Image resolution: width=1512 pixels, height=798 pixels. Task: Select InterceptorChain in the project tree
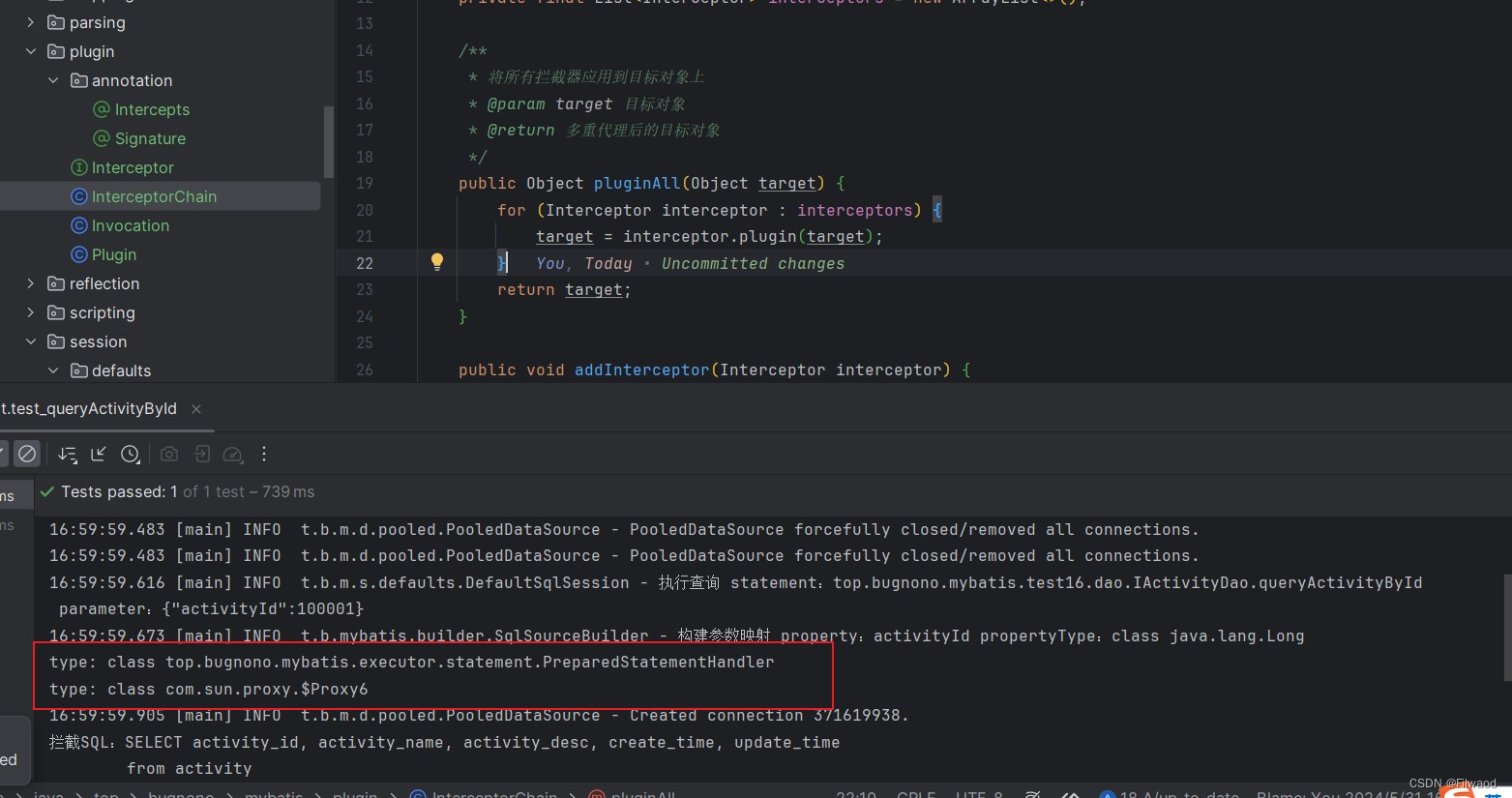point(154,196)
